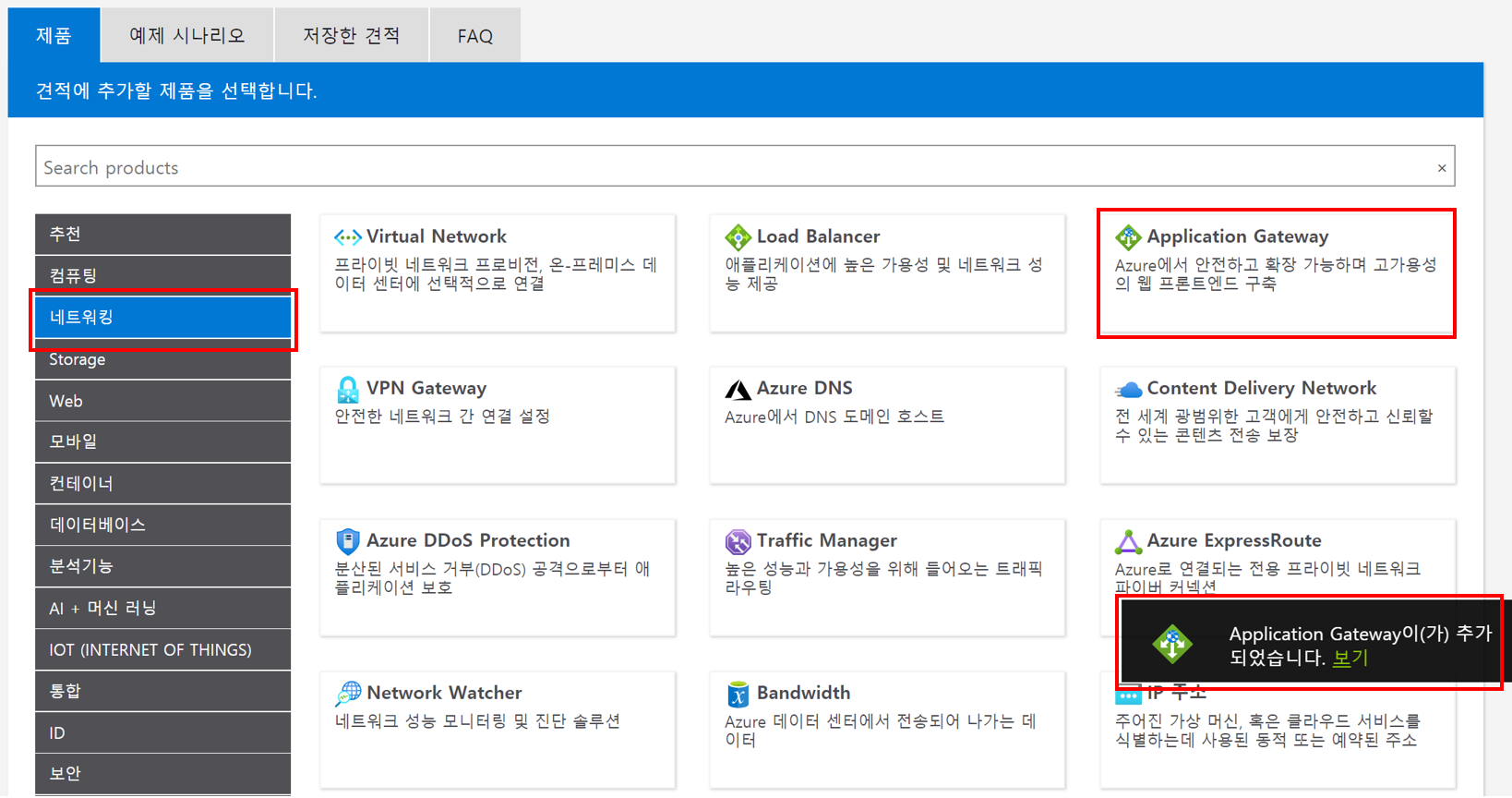Select the AI + 머신 러닝 category

162,609
